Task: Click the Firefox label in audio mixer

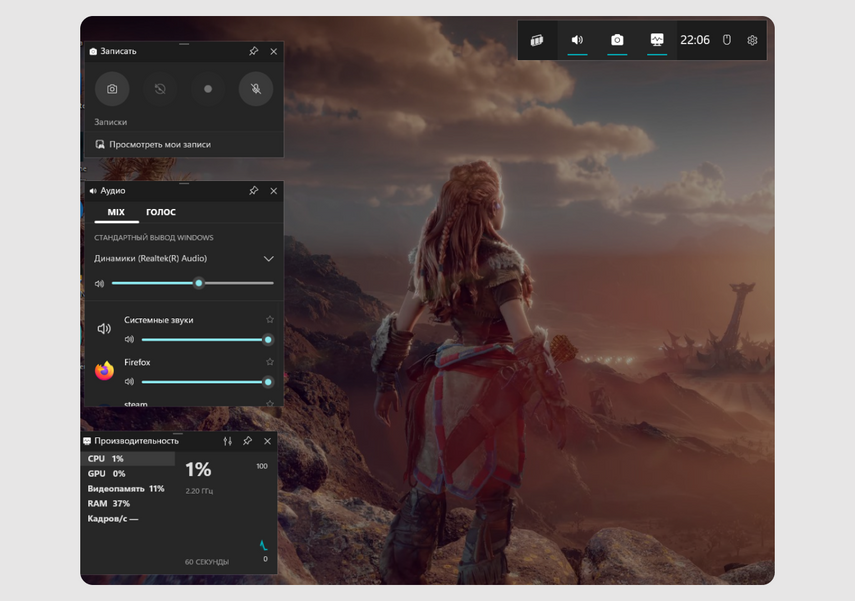Action: [x=137, y=362]
